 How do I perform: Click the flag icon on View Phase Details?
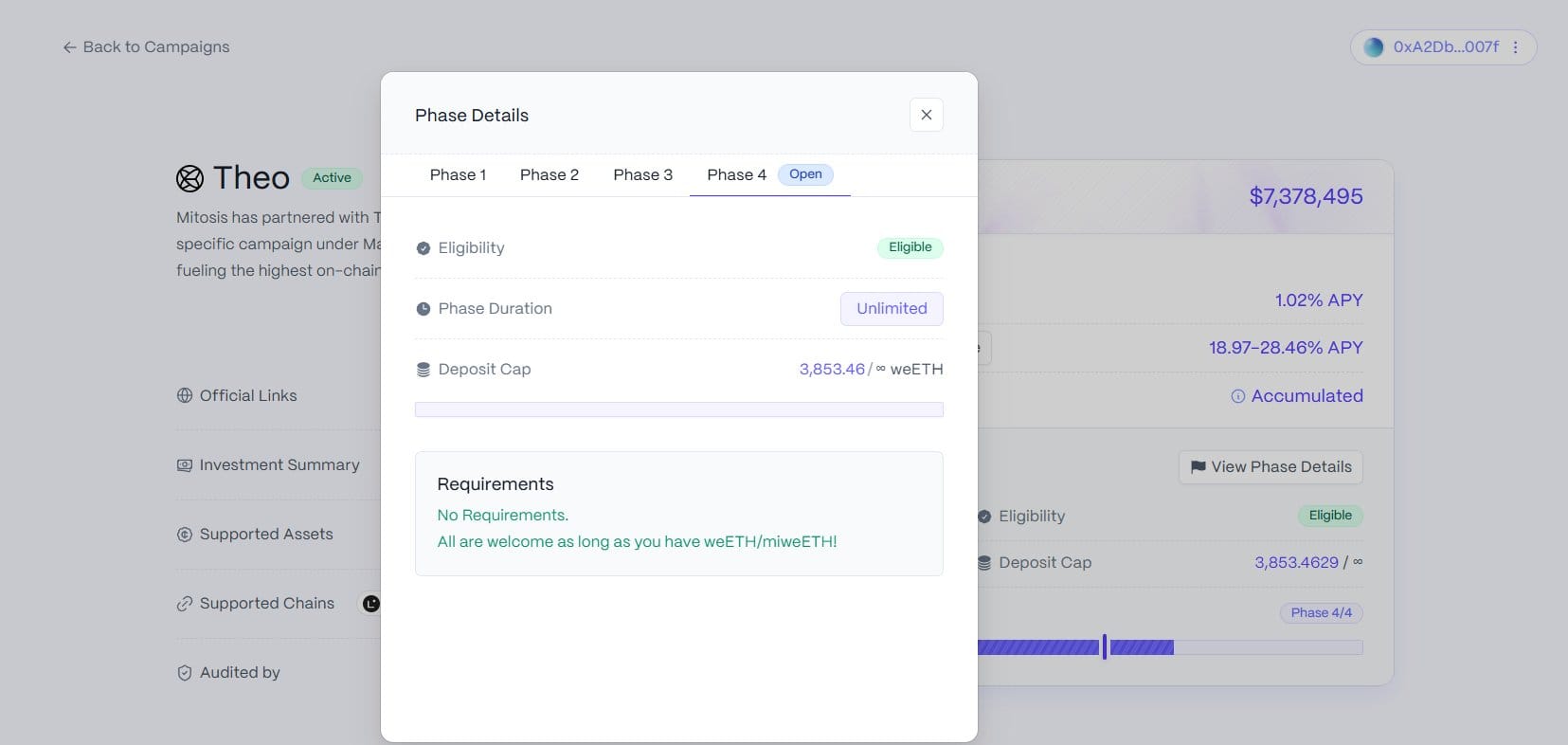(x=1199, y=467)
